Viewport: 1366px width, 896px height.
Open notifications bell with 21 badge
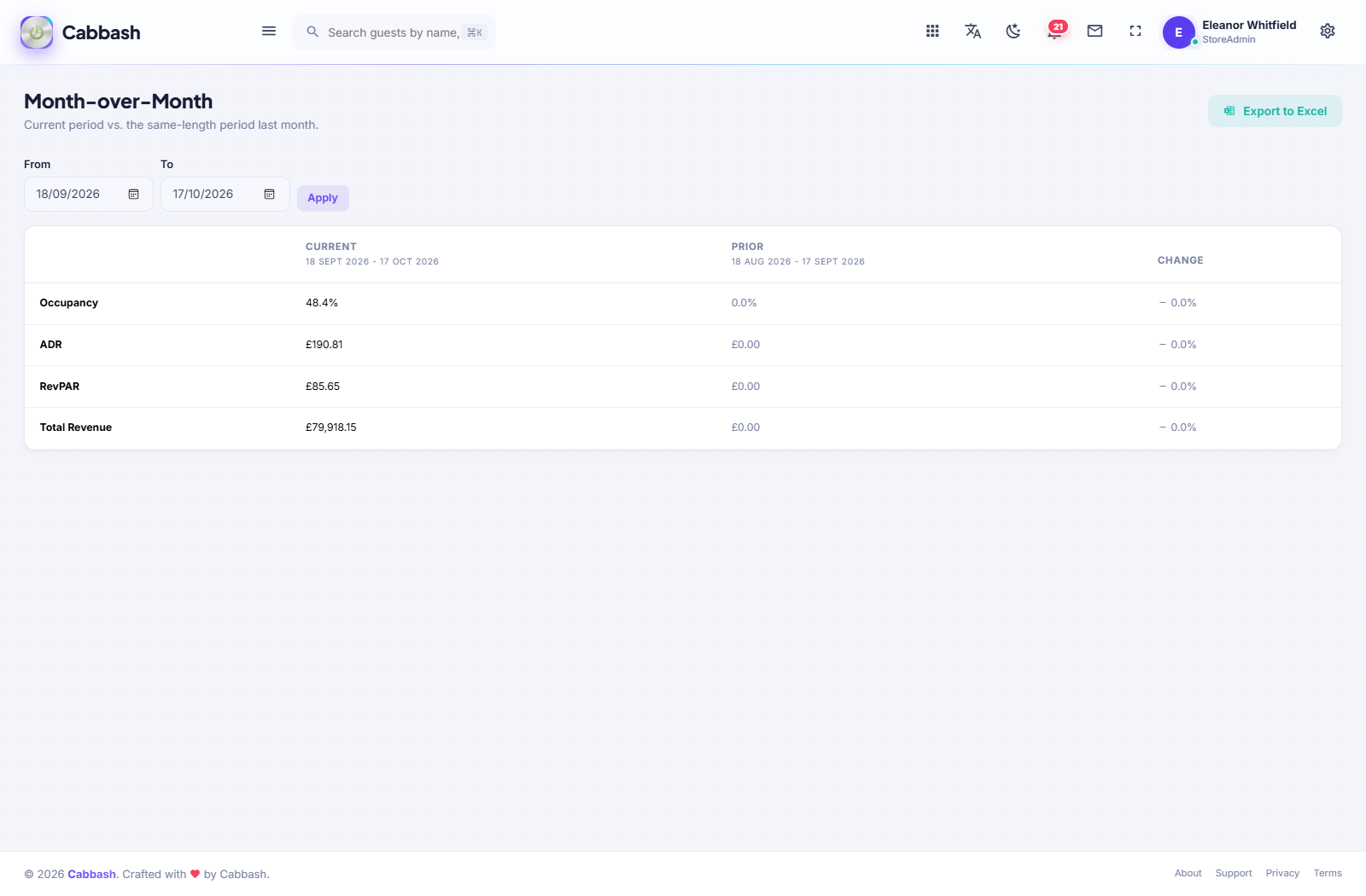point(1055,32)
